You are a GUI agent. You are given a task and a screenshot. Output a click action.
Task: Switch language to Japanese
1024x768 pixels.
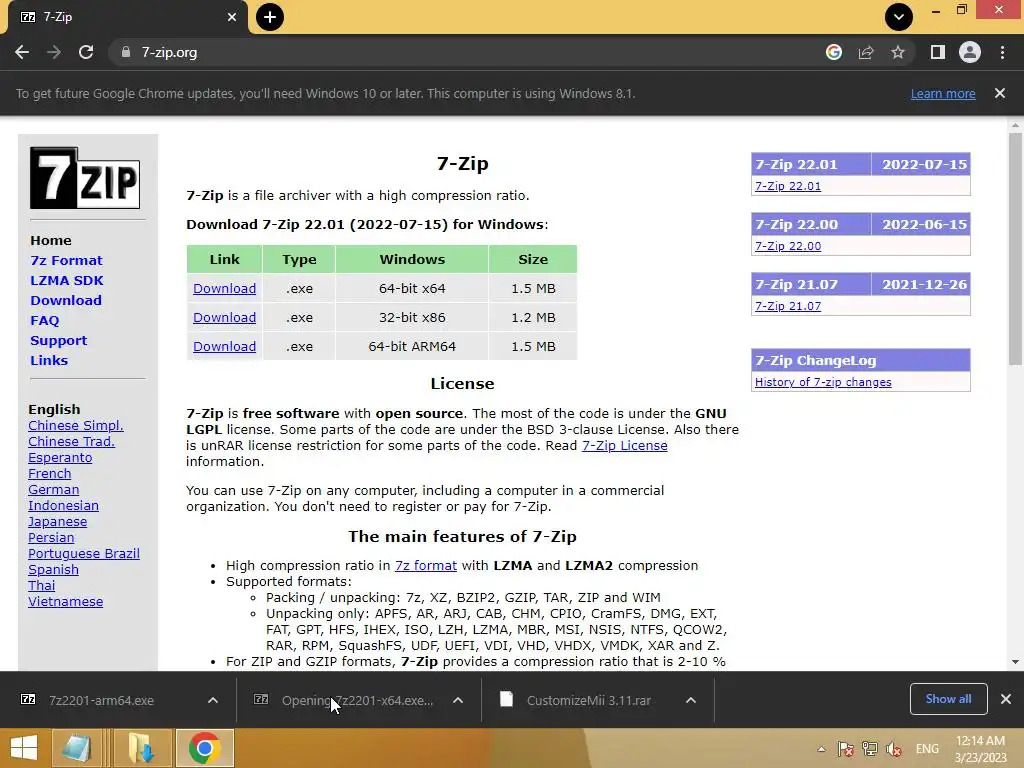57,522
